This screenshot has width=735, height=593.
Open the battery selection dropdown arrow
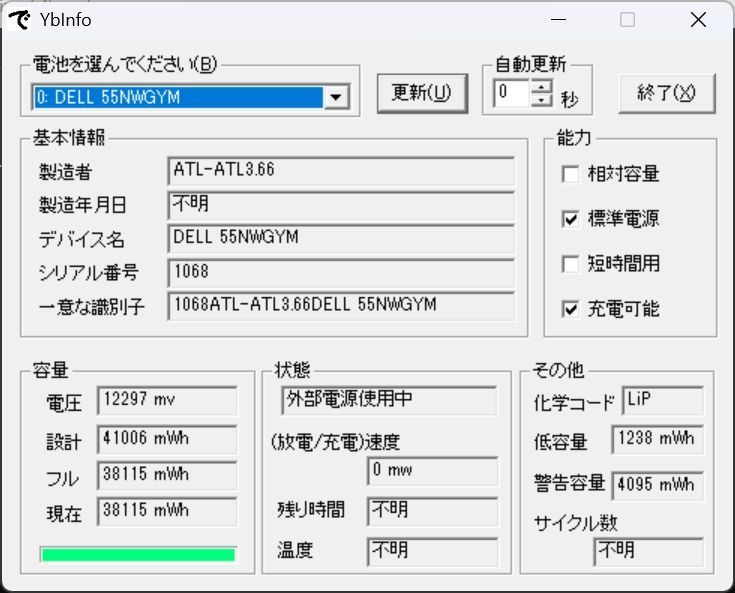(x=337, y=97)
